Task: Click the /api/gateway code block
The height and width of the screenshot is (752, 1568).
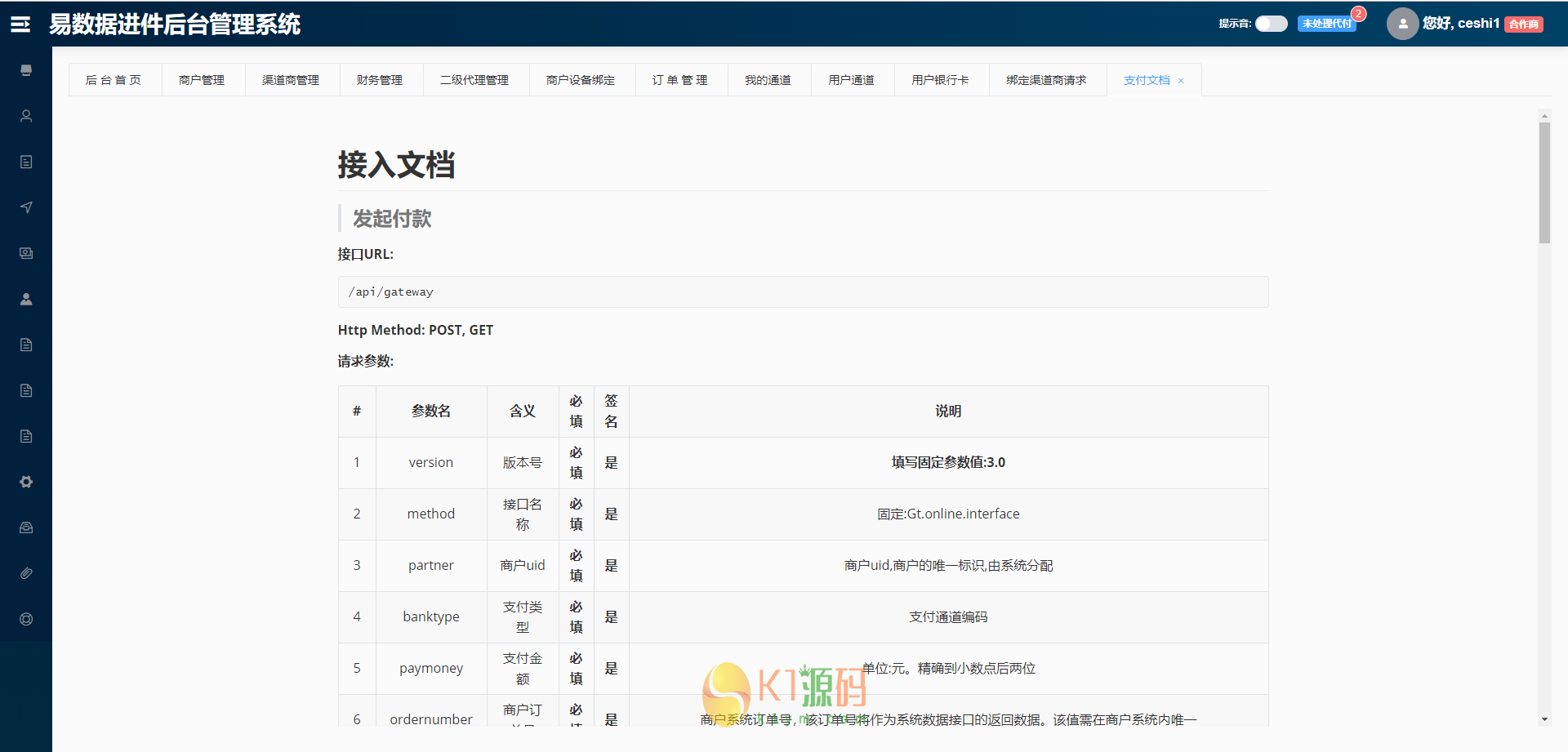Action: tap(803, 291)
